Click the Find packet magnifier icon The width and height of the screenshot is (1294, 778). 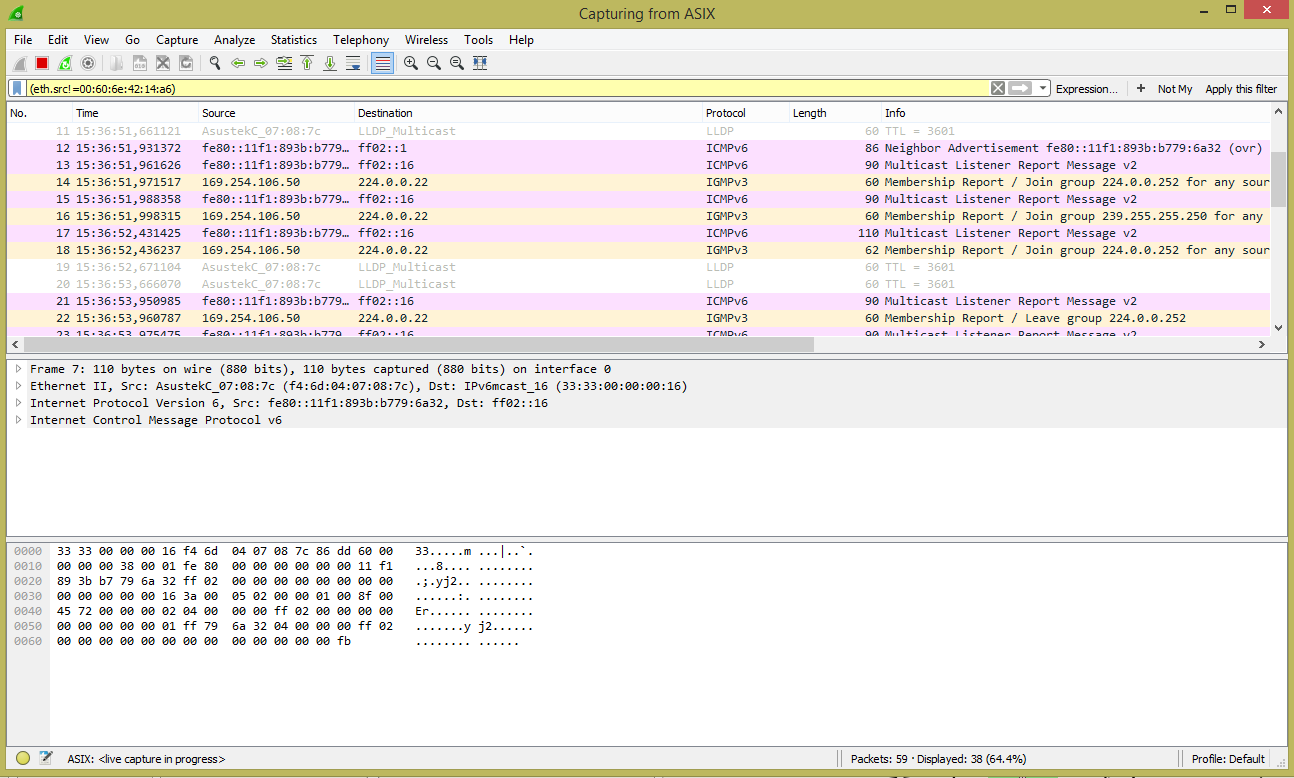[214, 63]
